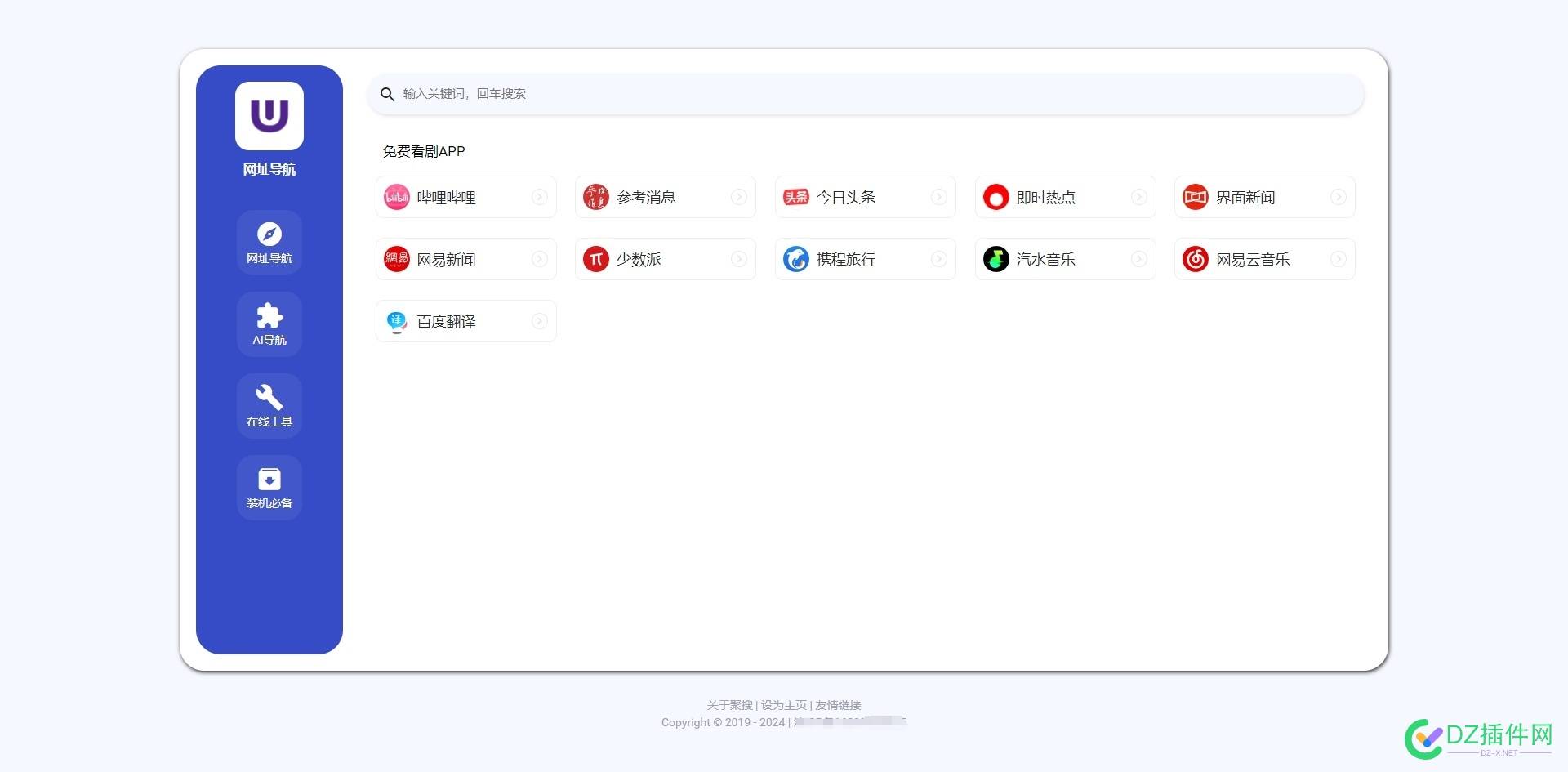The height and width of the screenshot is (772, 1568).
Task: Click the 网易新闻 logo icon
Action: 397,259
